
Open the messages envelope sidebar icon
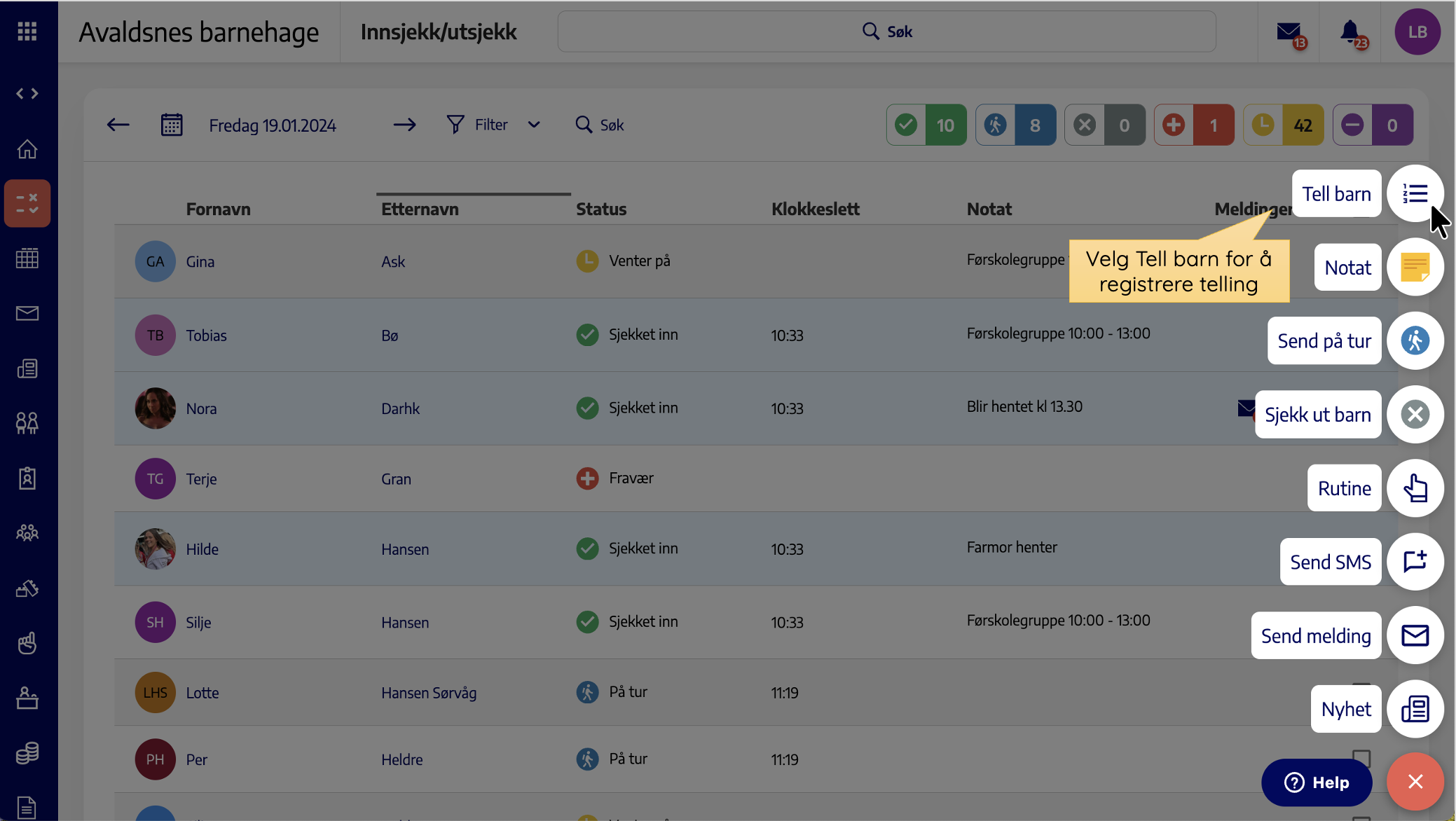(x=27, y=313)
